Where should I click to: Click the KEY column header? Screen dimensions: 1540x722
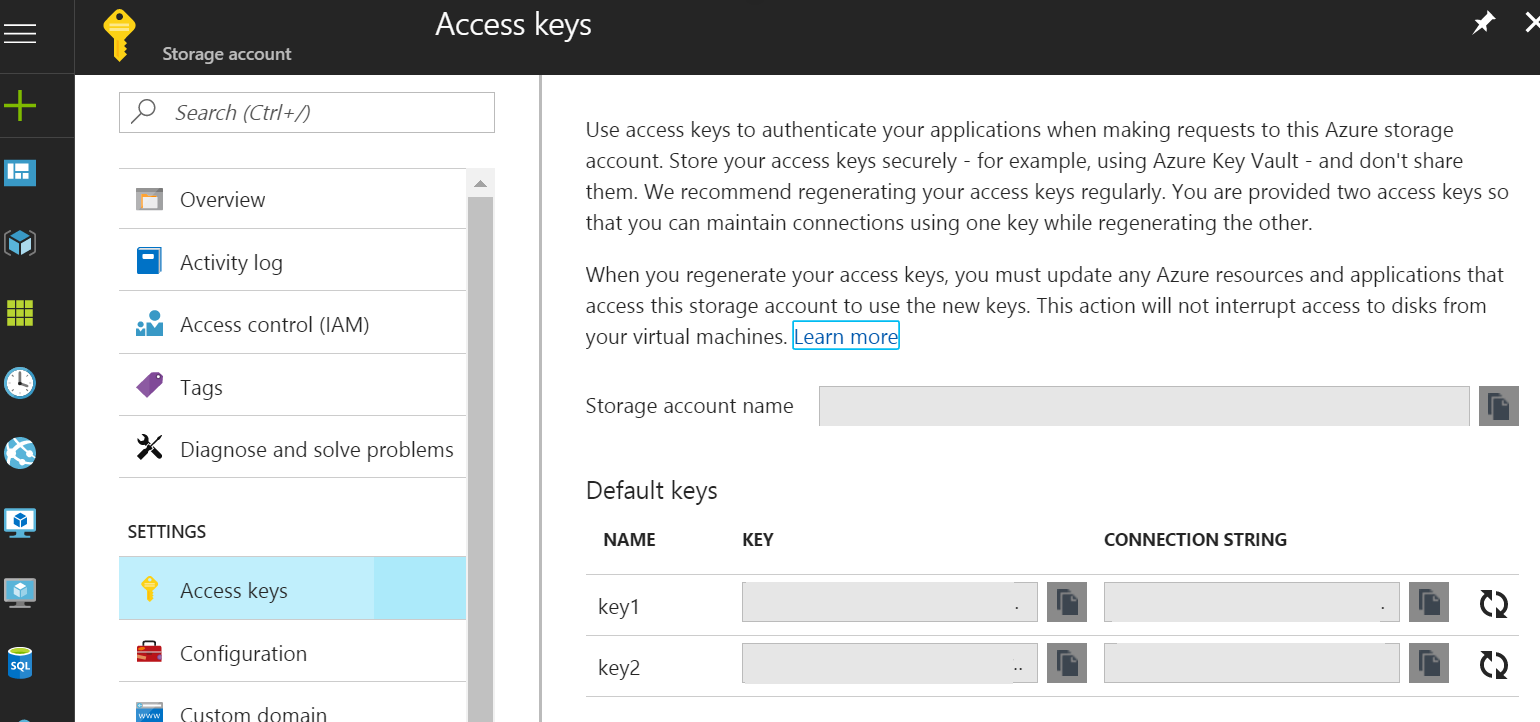(758, 539)
